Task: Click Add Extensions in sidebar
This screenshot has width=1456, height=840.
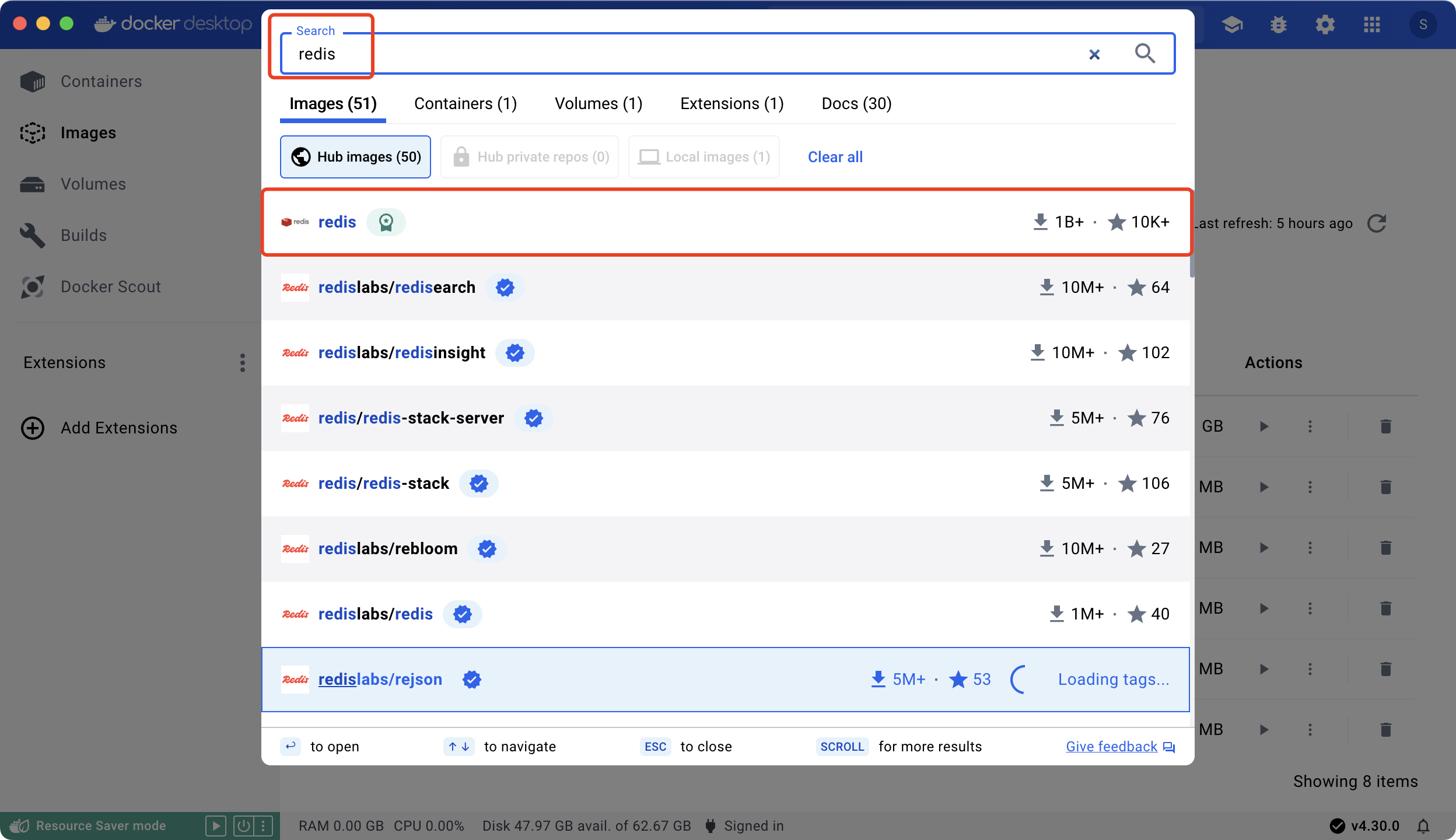Action: click(x=99, y=428)
